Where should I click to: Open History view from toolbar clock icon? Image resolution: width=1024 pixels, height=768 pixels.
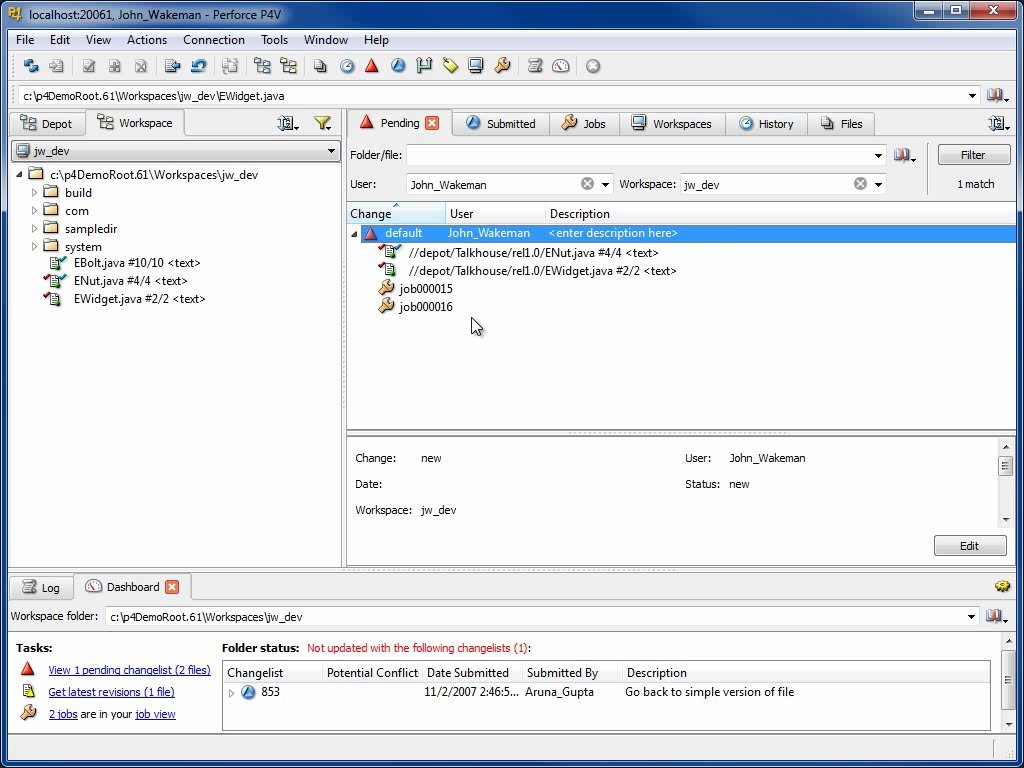pos(347,66)
